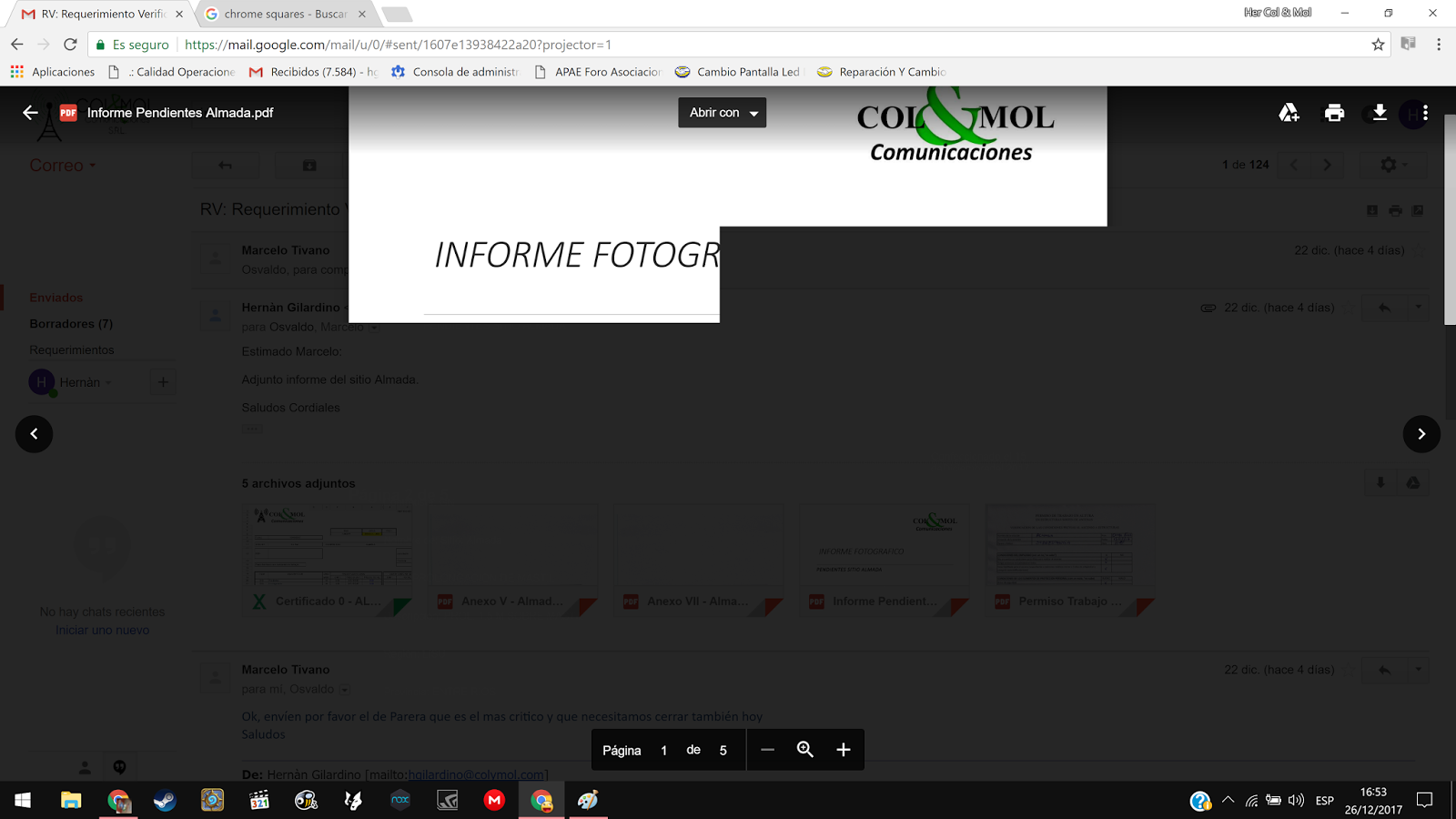Open the Consola de administración bookmark
The height and width of the screenshot is (819, 1456).
tap(455, 72)
